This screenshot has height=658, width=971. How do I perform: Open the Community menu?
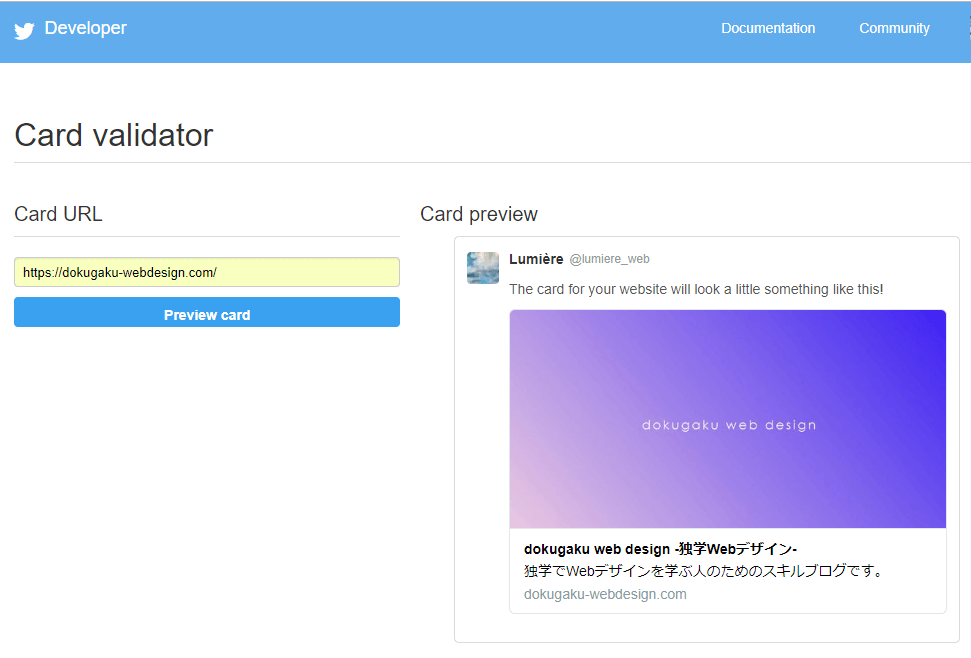[894, 28]
